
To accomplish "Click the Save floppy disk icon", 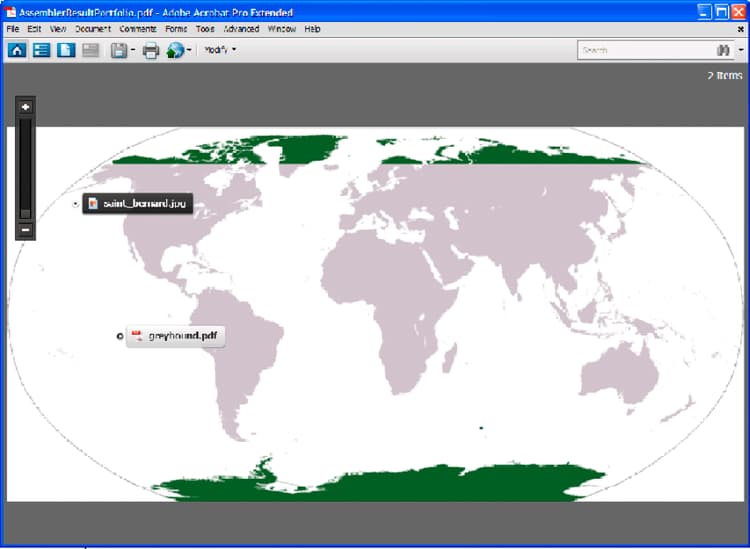I will click(x=119, y=50).
